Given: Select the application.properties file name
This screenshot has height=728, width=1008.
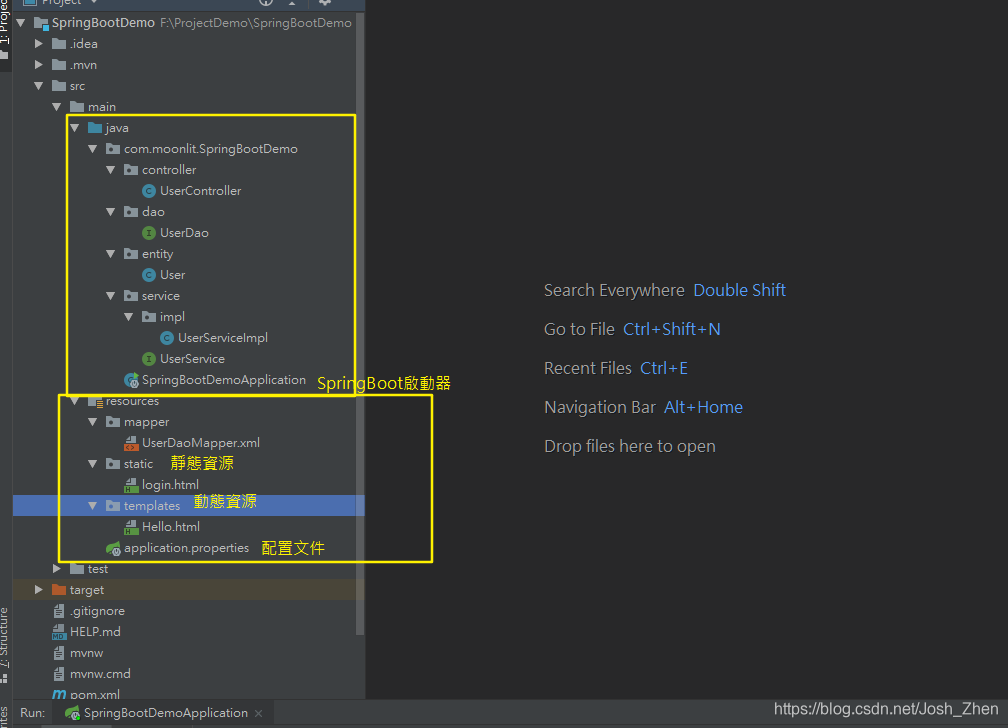Looking at the screenshot, I should (x=186, y=548).
